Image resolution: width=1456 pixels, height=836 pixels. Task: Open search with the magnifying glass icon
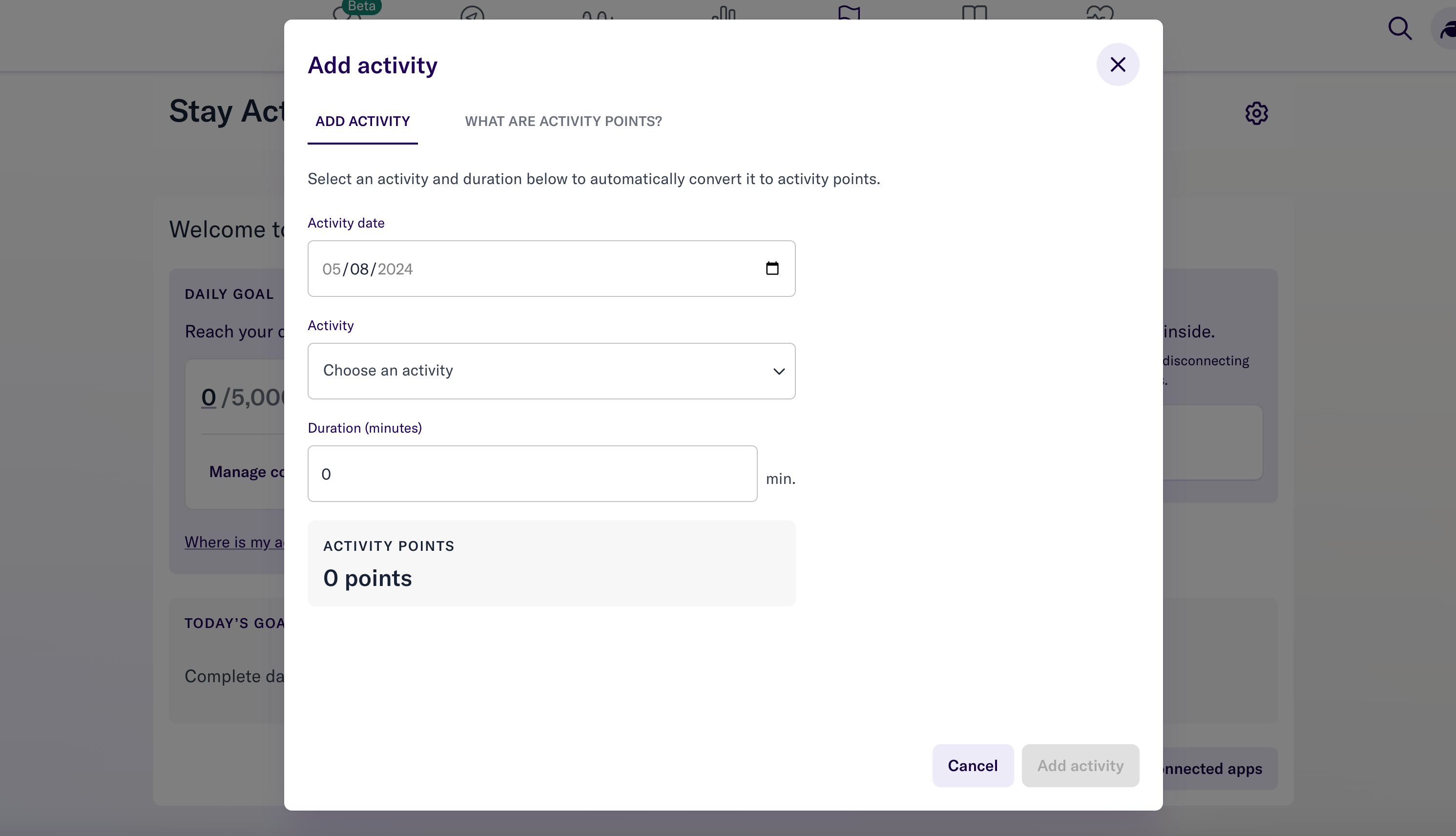click(1400, 28)
